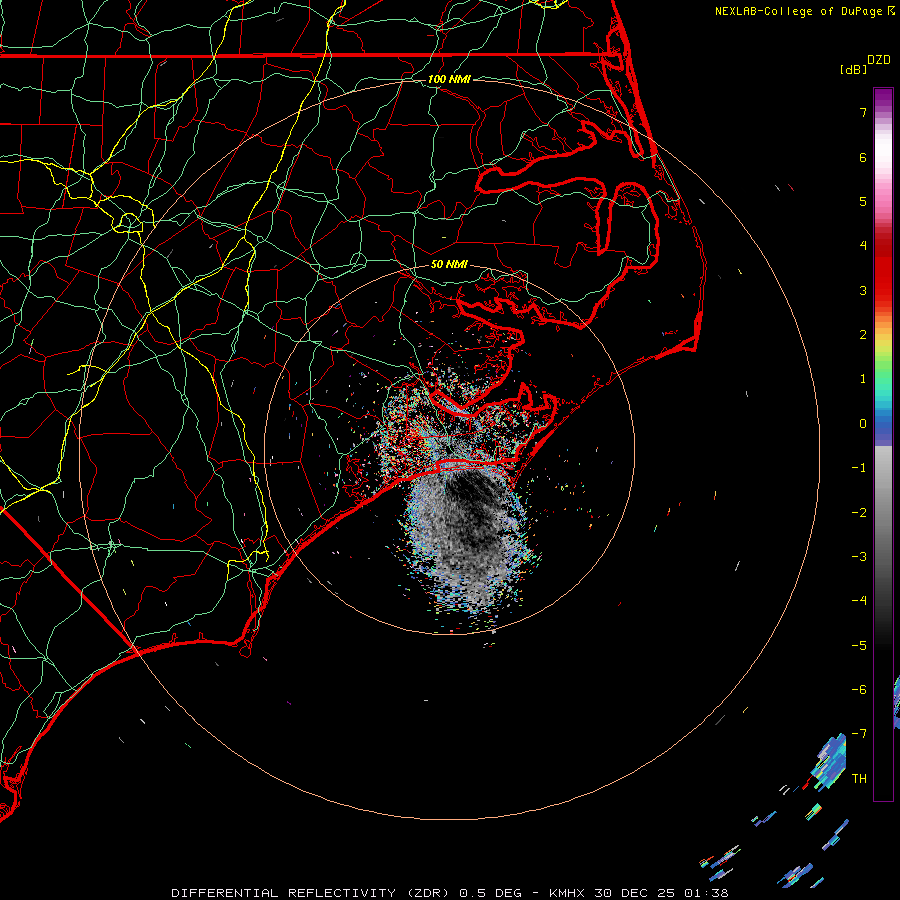Click the -1 value on the scale
This screenshot has height=900, width=900.
(859, 468)
